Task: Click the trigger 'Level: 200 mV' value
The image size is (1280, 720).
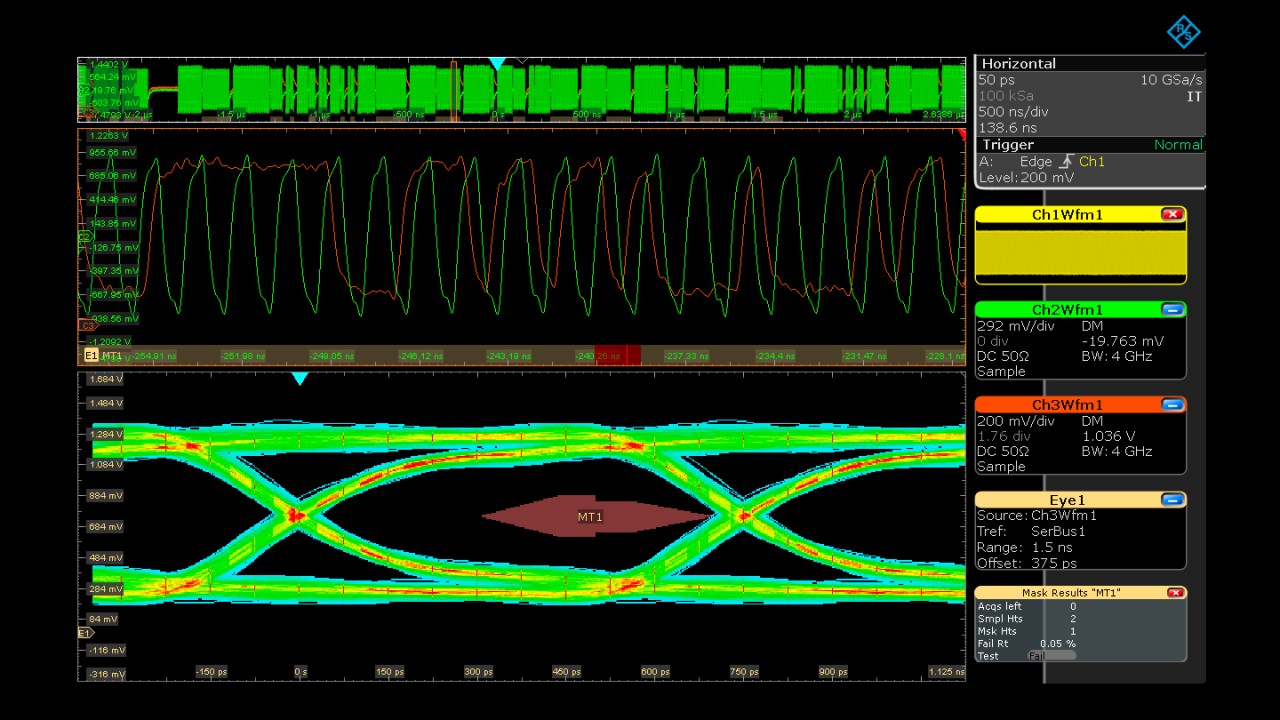Action: coord(1026,177)
